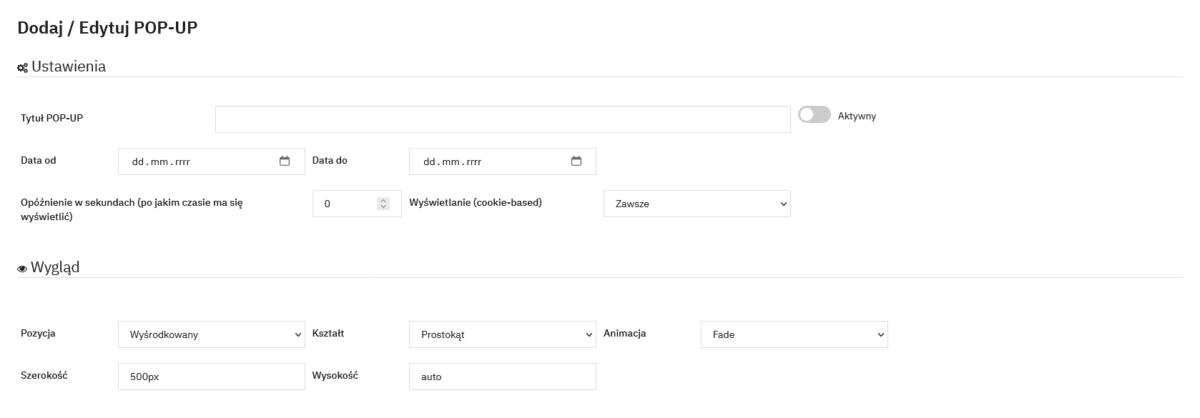Enable the Aktywny toggle switch
Screen dimensions: 1200x418
point(815,116)
